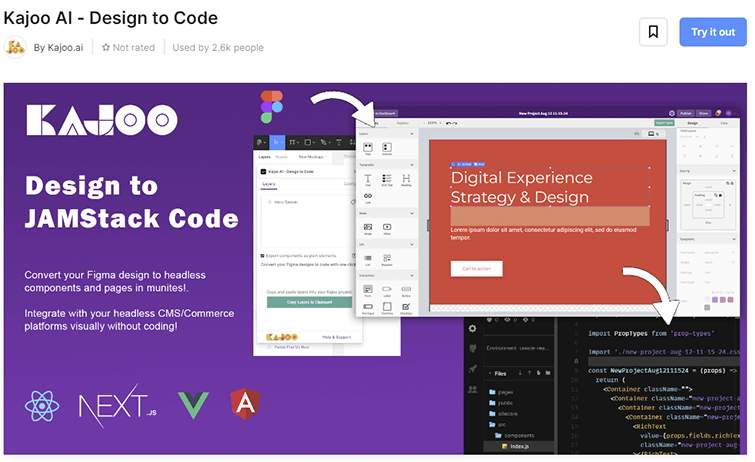Click the Publish button in Kajoo editor
This screenshot has height=462, width=755.
(x=686, y=113)
